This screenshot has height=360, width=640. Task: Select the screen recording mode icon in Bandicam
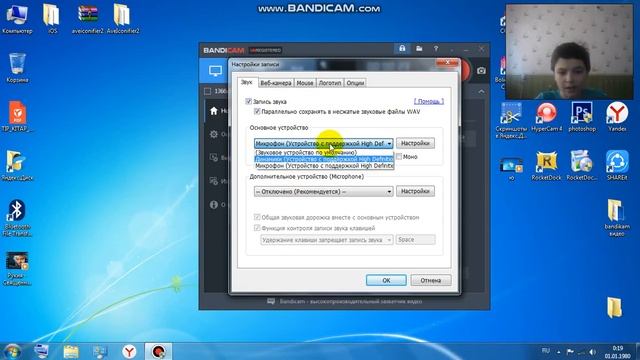point(215,71)
